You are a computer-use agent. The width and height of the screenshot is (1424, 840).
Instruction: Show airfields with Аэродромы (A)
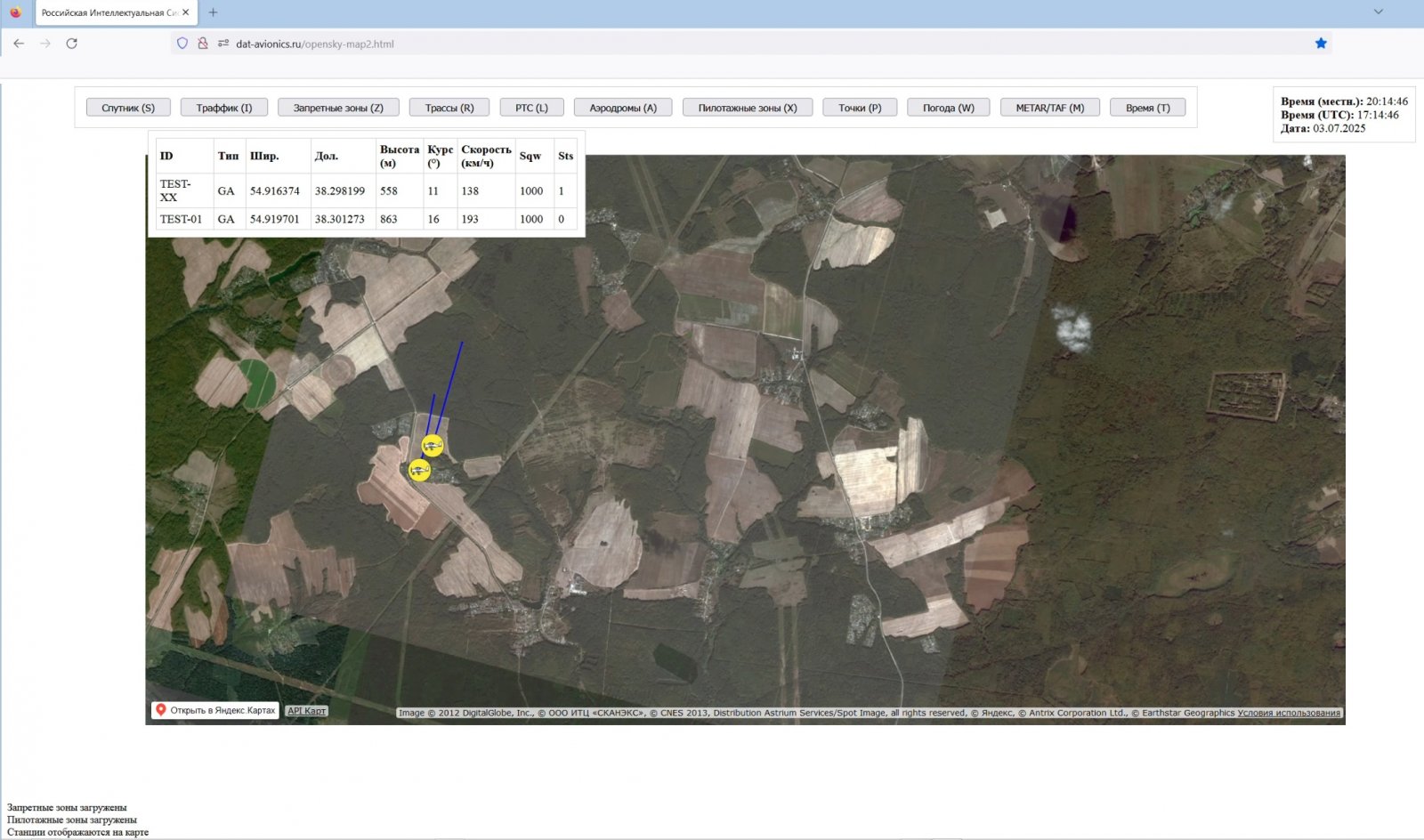pyautogui.click(x=623, y=108)
